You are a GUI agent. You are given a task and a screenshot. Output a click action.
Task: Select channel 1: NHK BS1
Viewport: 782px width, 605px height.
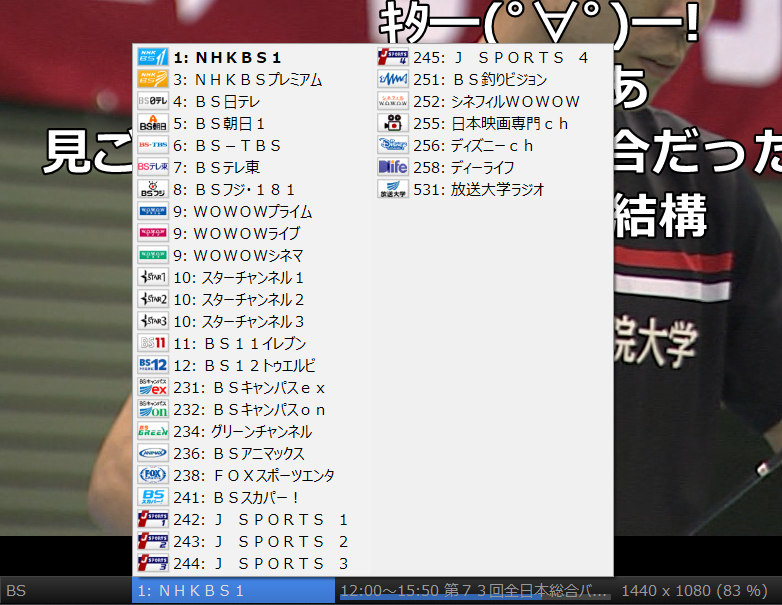[x=253, y=57]
